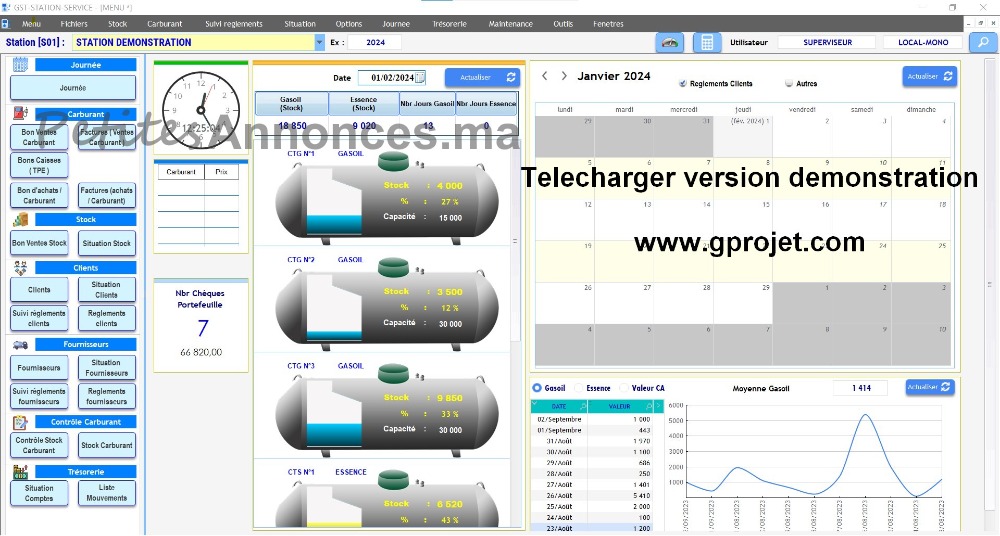Open the gauge dashboard icon
This screenshot has height=536, width=1000.
pyautogui.click(x=670, y=43)
